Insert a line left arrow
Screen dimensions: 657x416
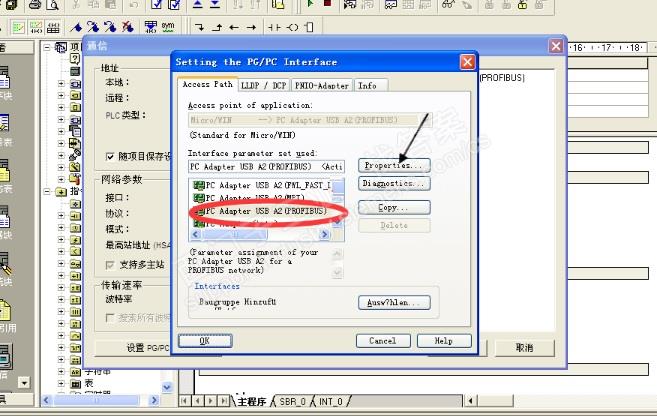pos(234,28)
